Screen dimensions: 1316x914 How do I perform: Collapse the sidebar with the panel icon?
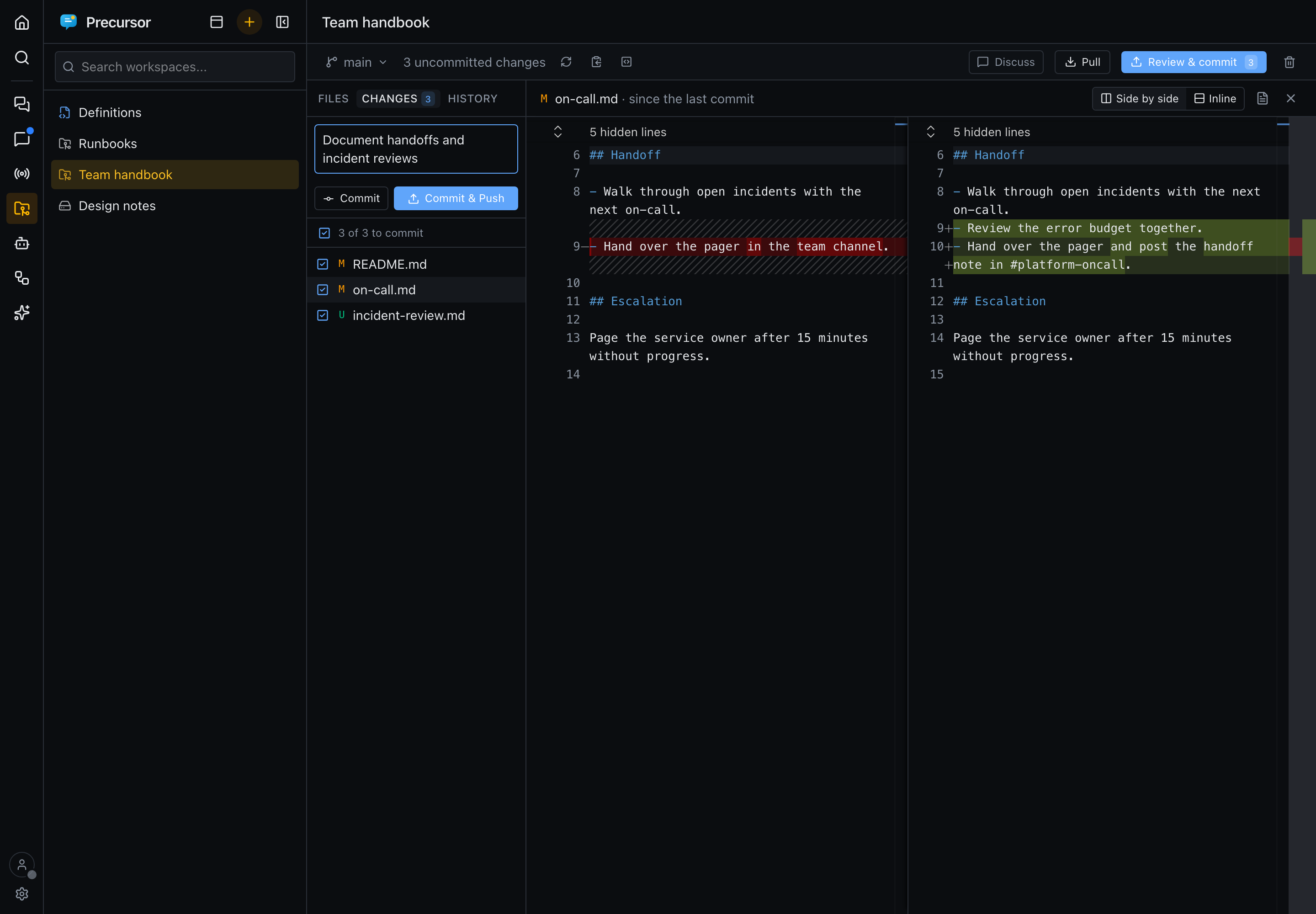pyautogui.click(x=282, y=22)
